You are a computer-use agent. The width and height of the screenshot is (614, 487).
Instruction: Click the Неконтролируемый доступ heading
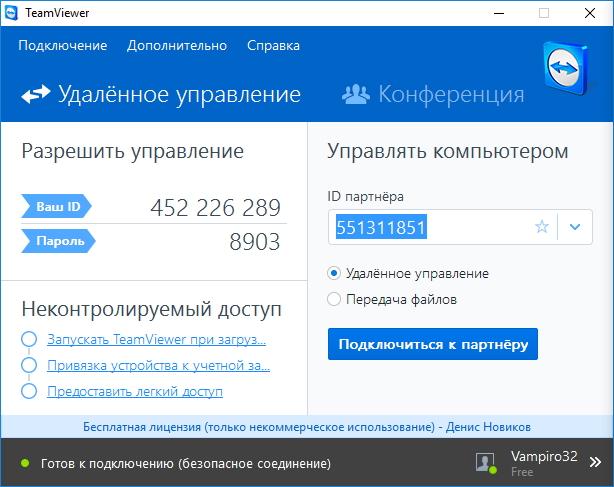(x=152, y=309)
